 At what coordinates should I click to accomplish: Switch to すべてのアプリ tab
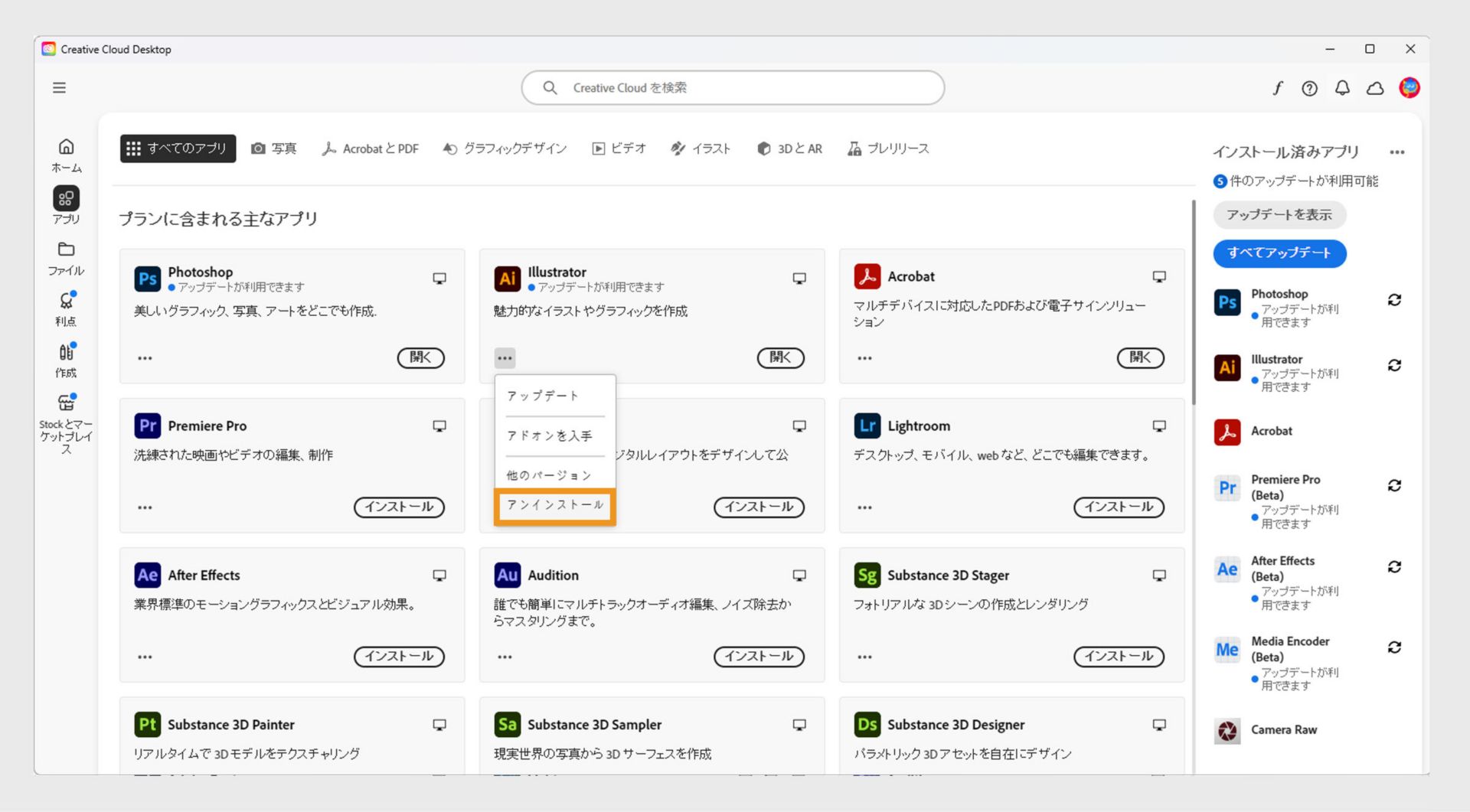(x=178, y=148)
